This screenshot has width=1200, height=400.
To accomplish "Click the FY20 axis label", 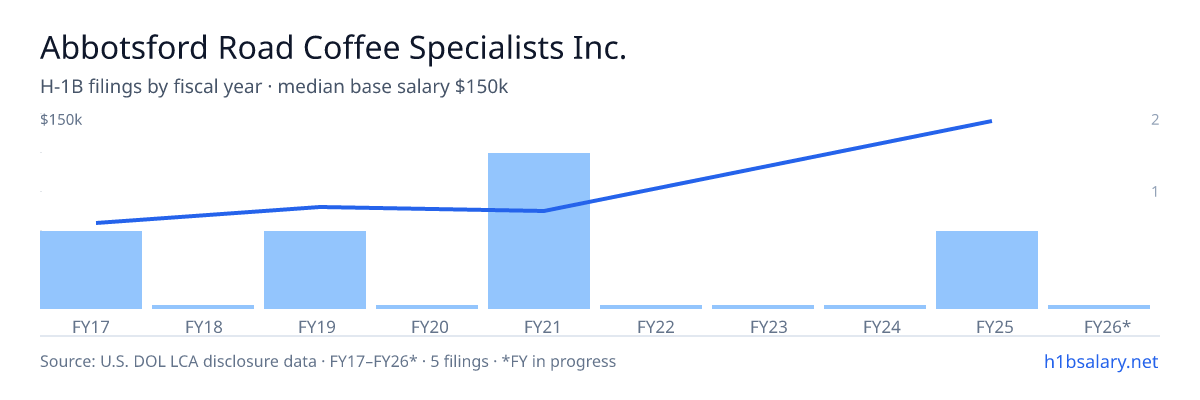I will 427,326.
